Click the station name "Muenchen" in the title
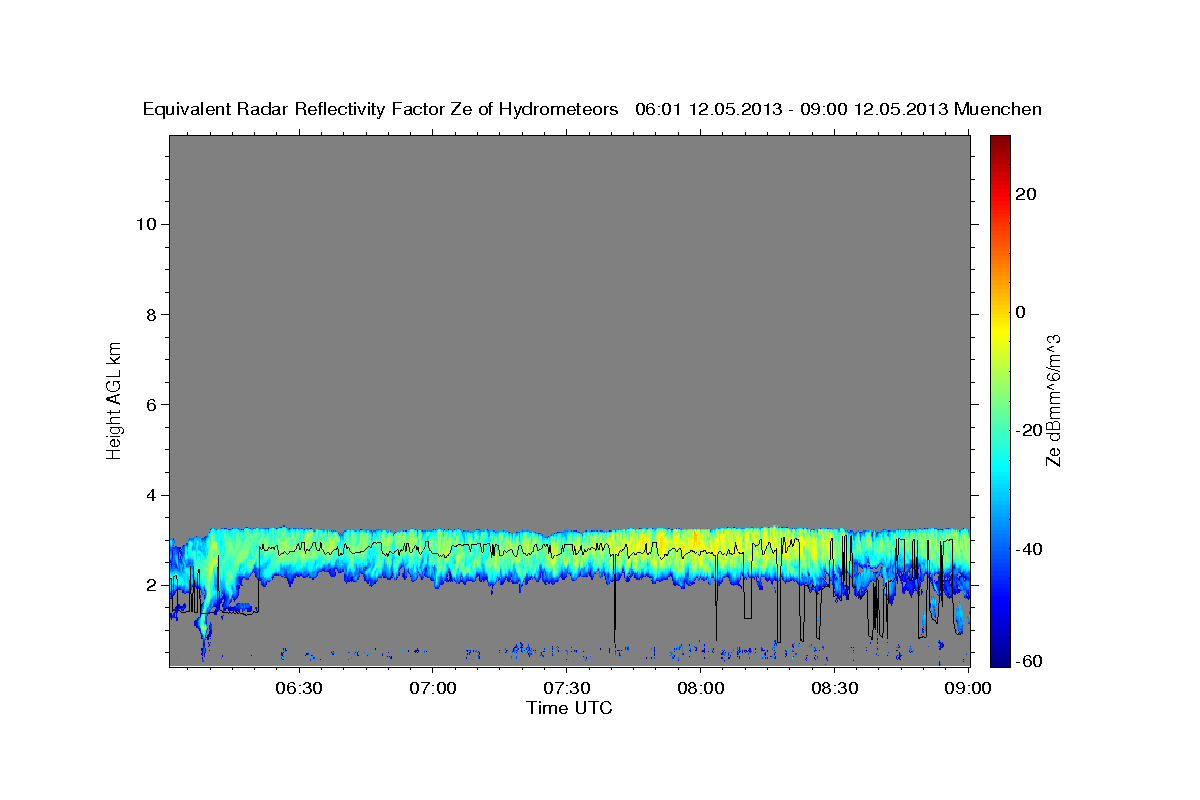 pyautogui.click(x=998, y=109)
